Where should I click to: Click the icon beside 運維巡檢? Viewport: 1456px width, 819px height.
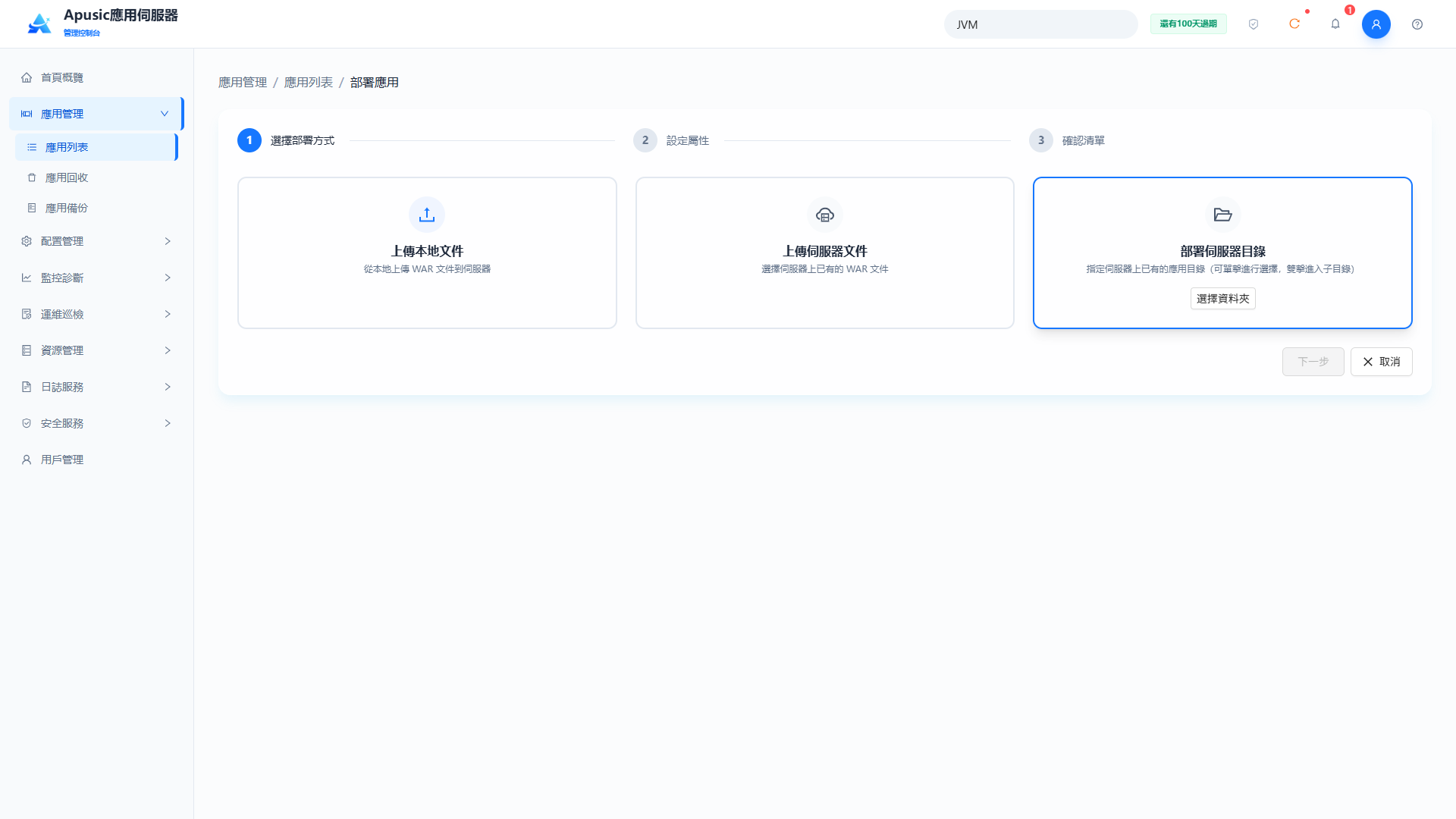pos(27,314)
